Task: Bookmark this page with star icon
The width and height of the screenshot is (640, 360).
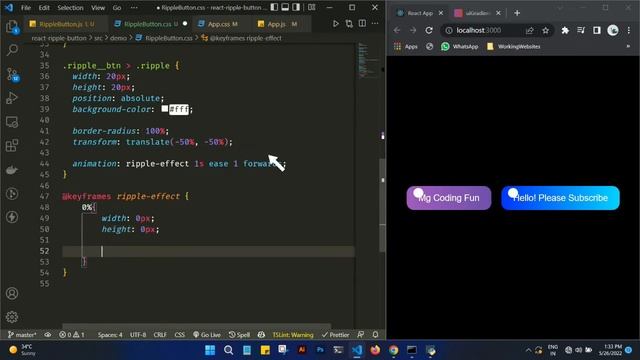Action: pyautogui.click(x=545, y=30)
